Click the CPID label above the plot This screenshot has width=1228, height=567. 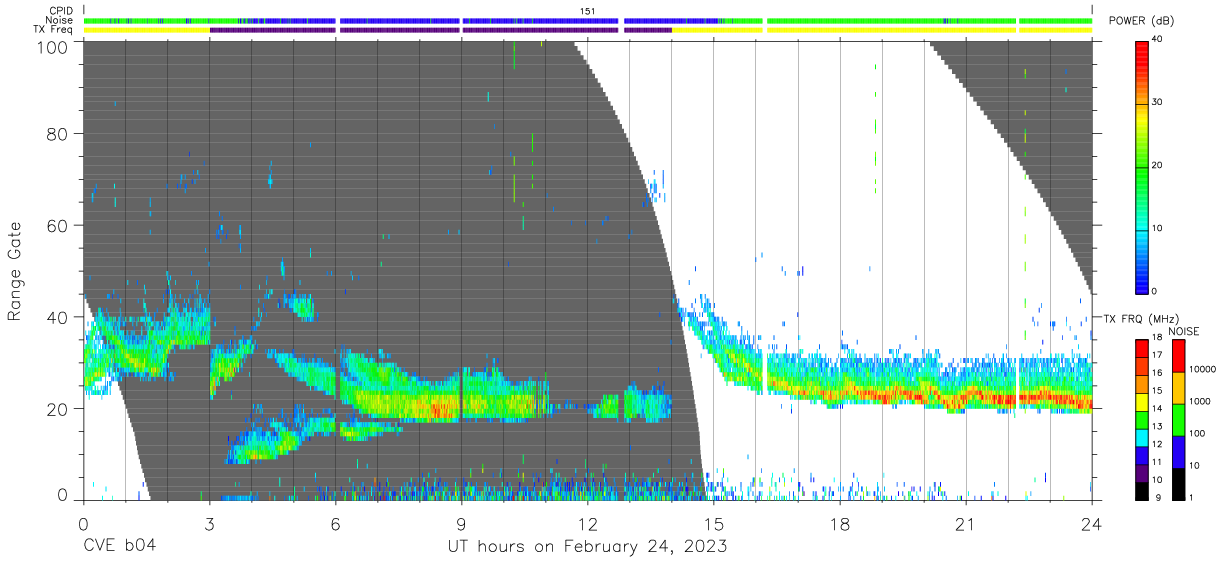pos(61,10)
